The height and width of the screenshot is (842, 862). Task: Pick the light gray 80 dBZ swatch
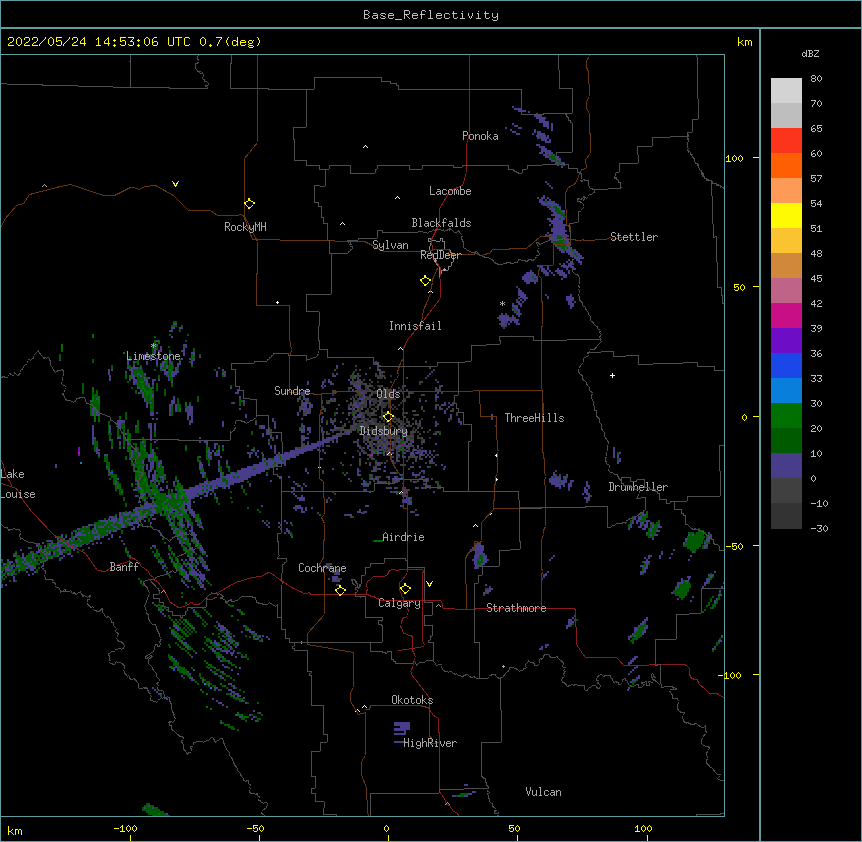click(786, 90)
